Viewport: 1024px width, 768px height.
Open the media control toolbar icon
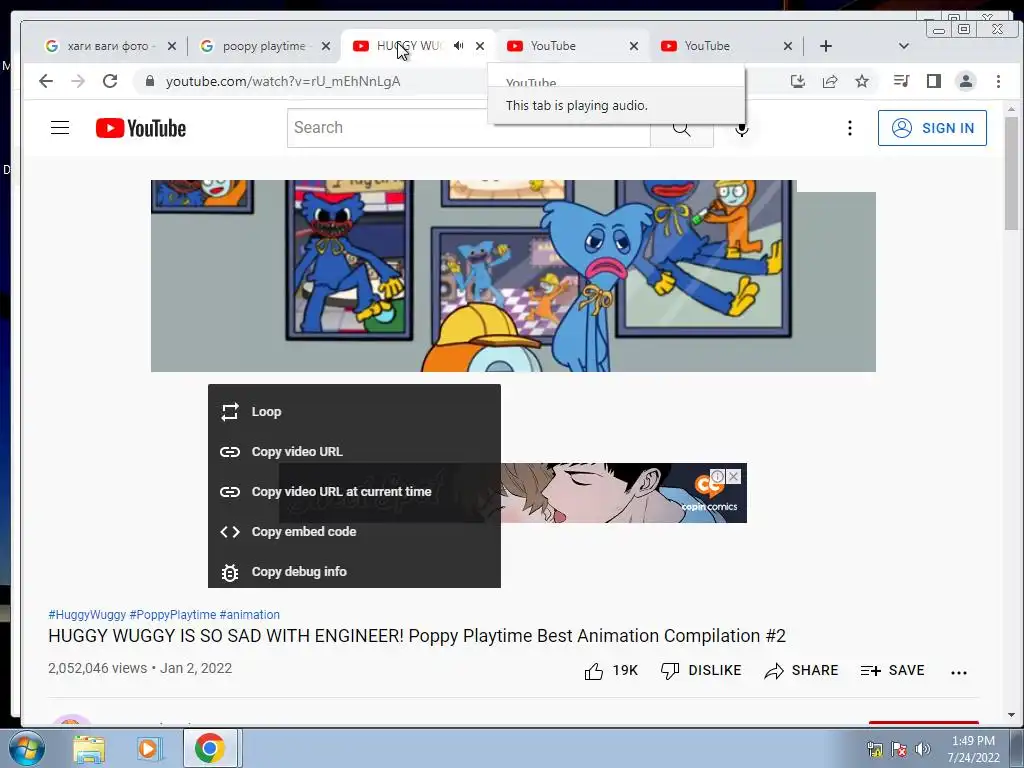tap(901, 81)
